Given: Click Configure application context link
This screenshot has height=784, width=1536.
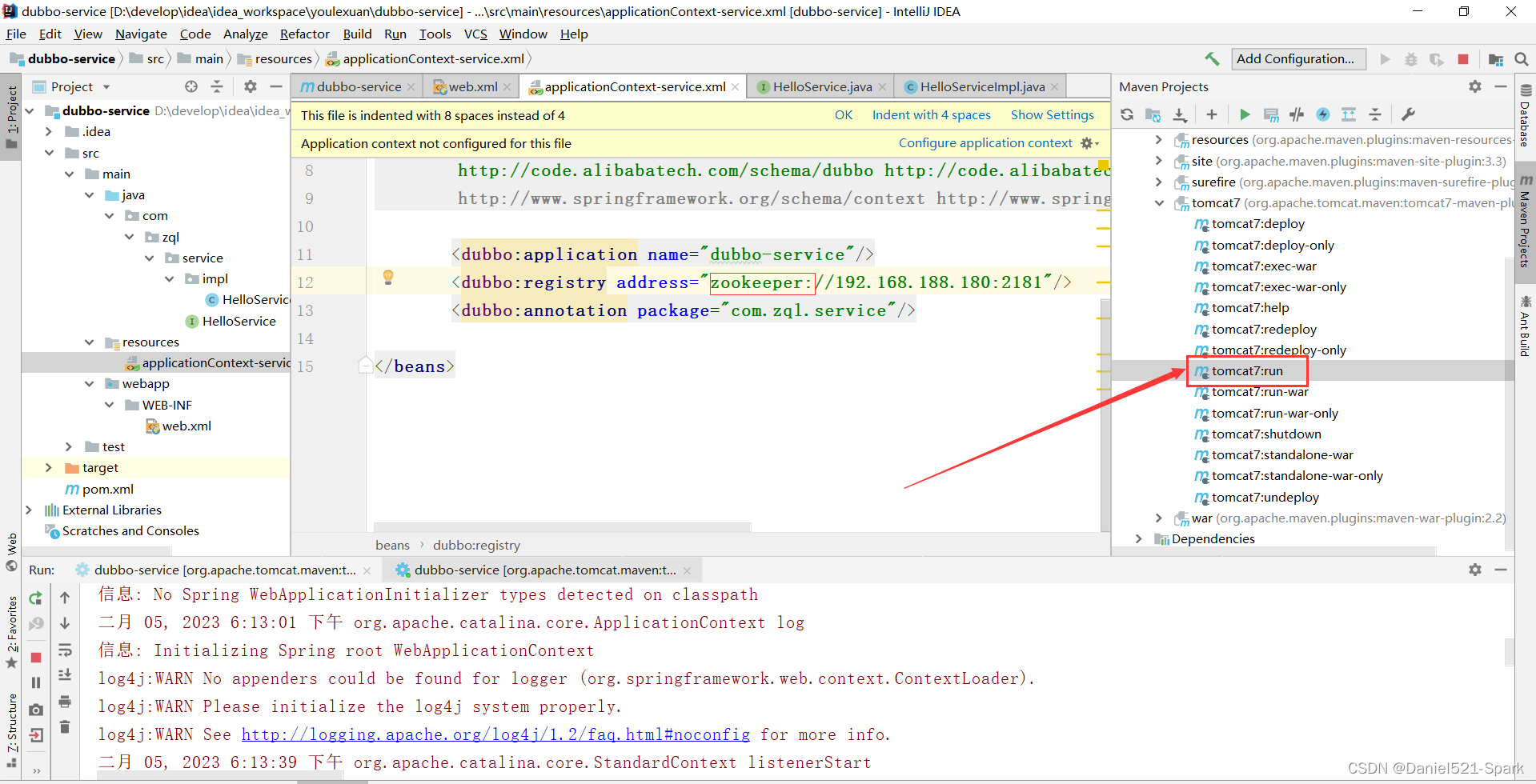Looking at the screenshot, I should coord(985,143).
